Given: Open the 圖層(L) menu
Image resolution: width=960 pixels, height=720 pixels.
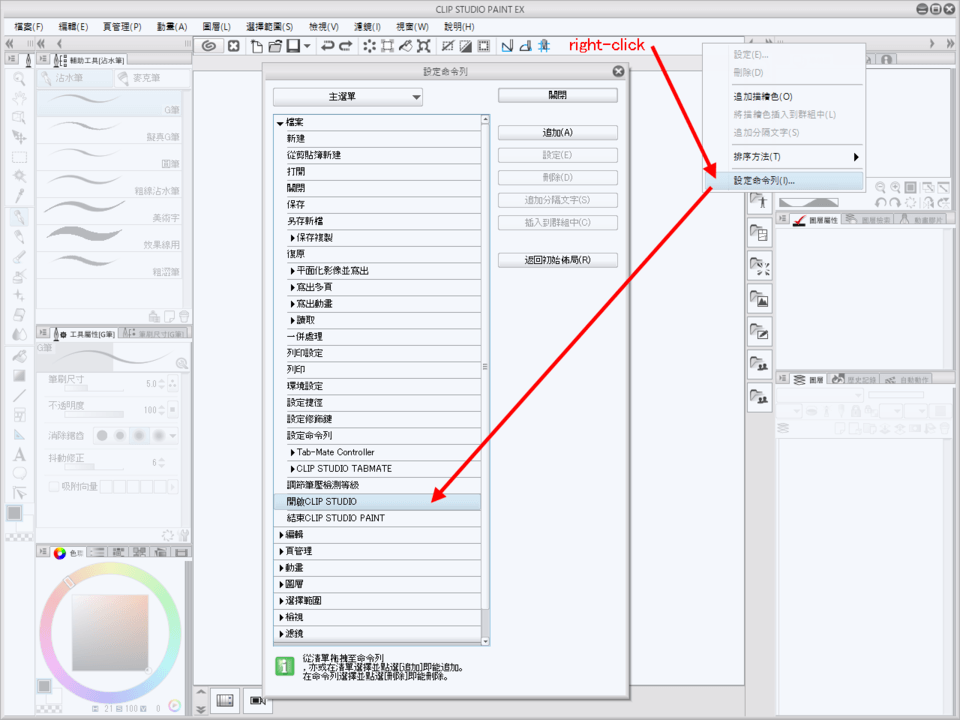Looking at the screenshot, I should coord(216,26).
